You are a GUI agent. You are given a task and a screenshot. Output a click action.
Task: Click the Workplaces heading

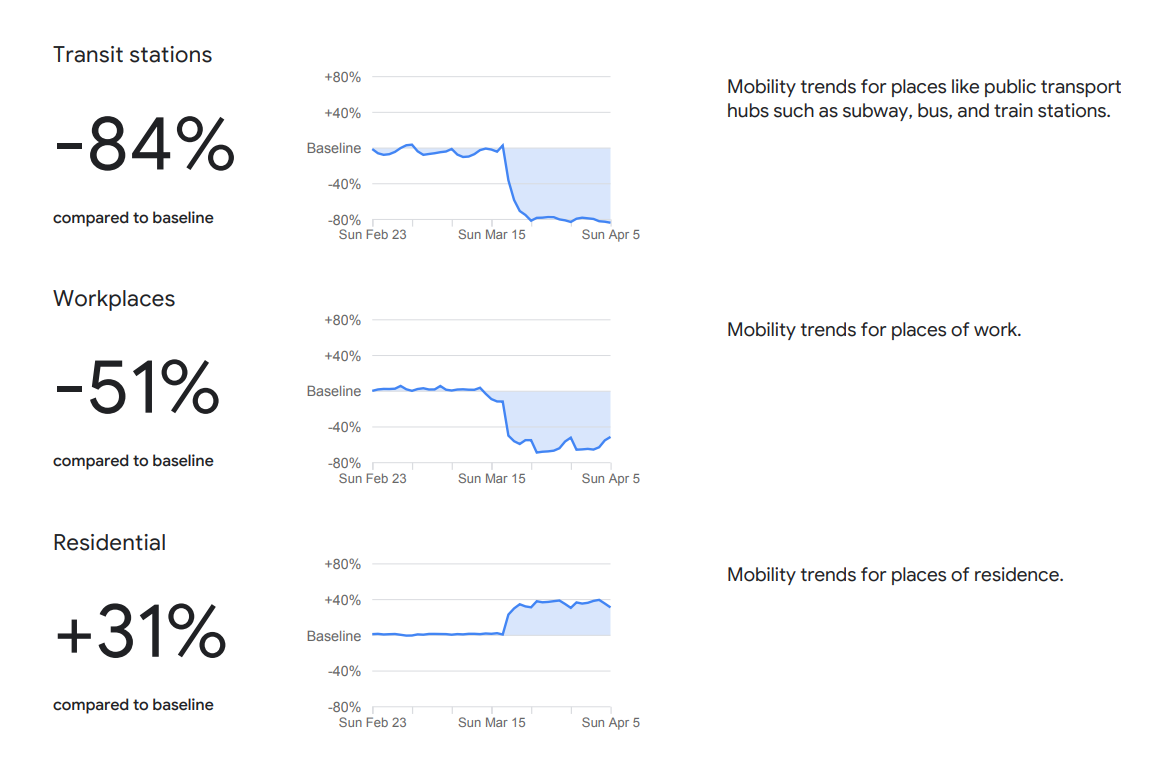[x=114, y=299]
